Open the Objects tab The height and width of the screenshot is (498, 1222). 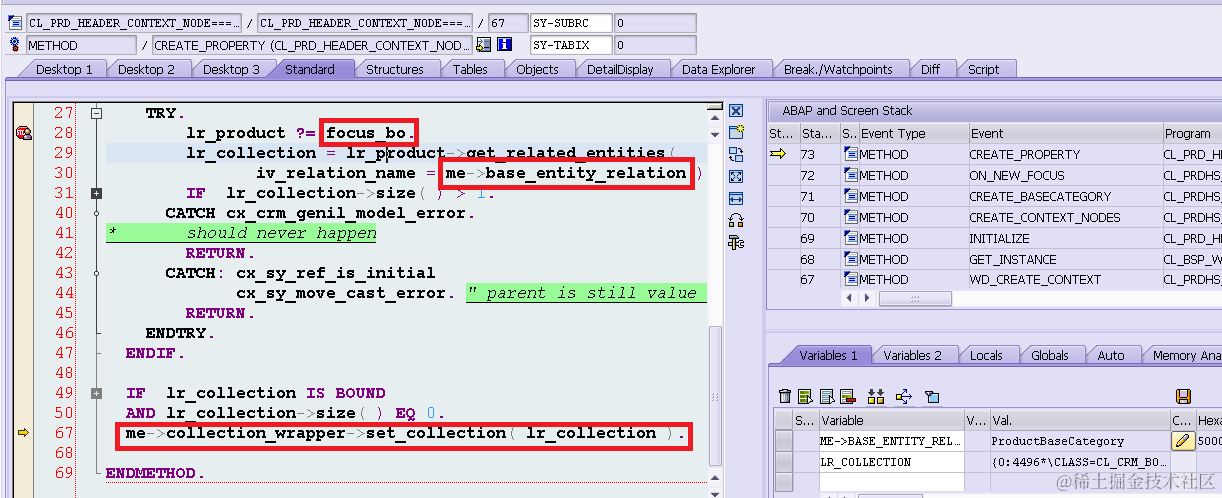pos(537,69)
